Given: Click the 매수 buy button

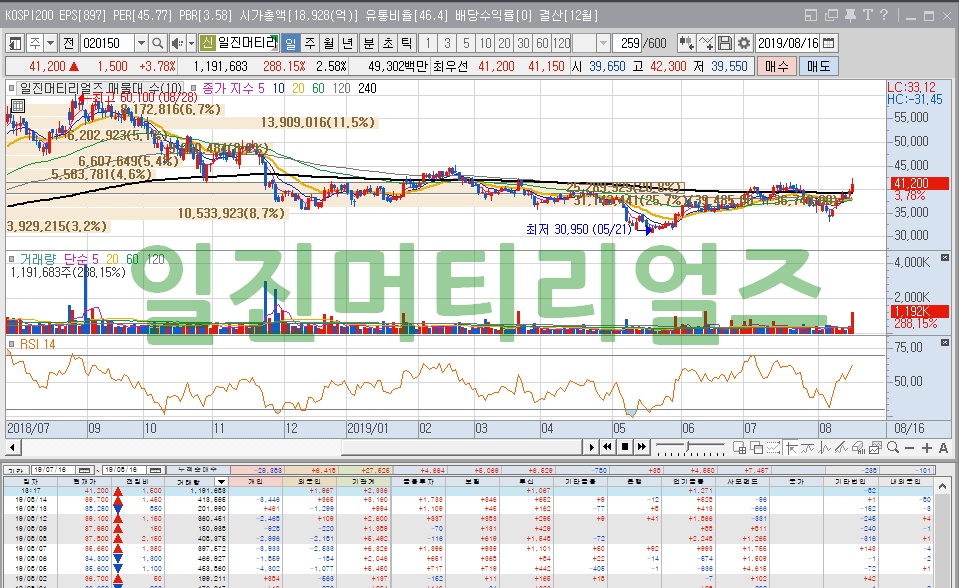Looking at the screenshot, I should pyautogui.click(x=777, y=66).
